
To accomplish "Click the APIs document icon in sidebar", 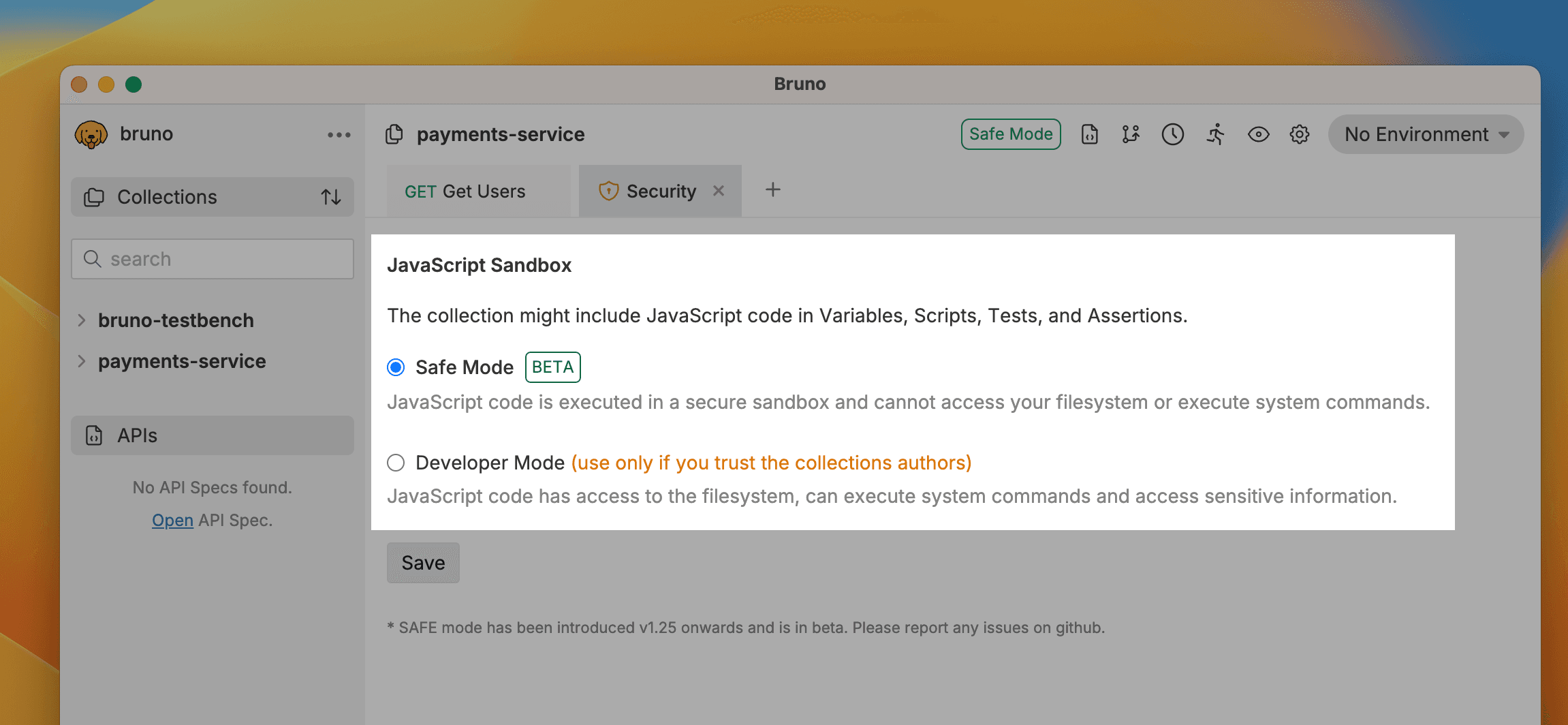I will click(x=94, y=435).
